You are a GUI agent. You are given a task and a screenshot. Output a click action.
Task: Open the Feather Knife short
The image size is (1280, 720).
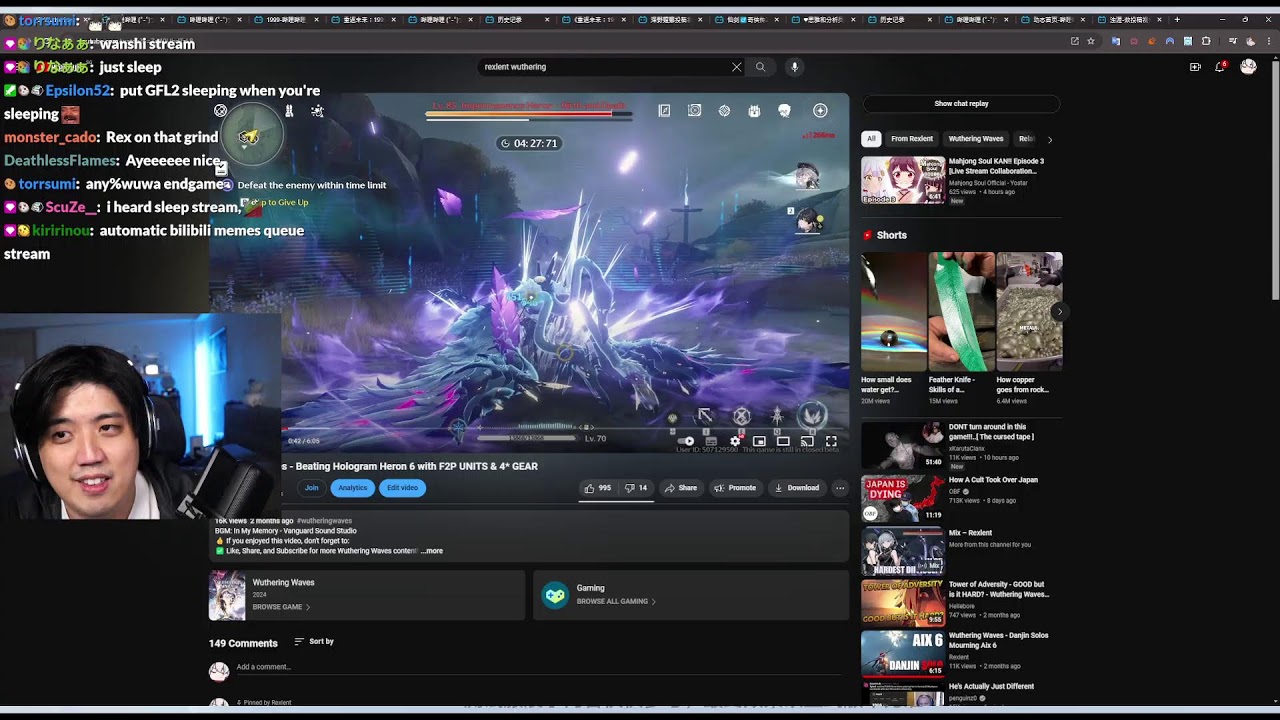961,312
